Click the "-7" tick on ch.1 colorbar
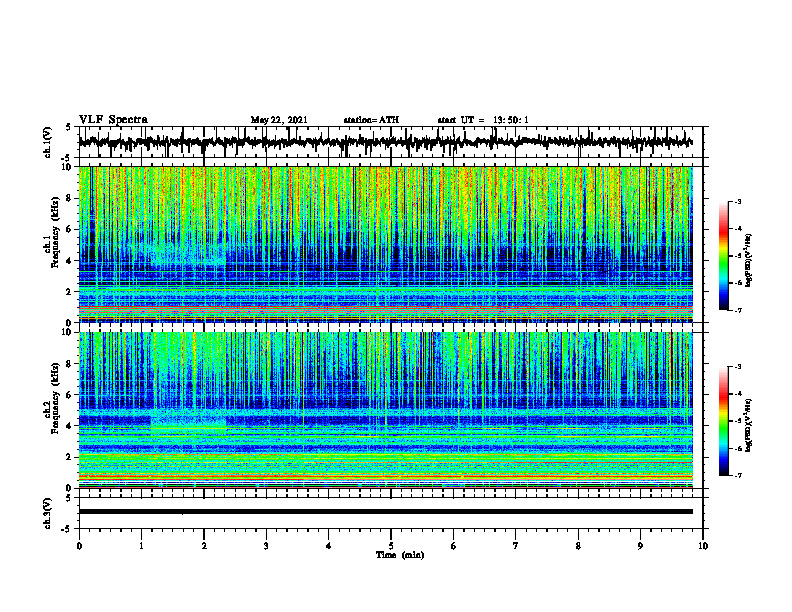Screen dimensions: 792x612 pyautogui.click(x=738, y=310)
